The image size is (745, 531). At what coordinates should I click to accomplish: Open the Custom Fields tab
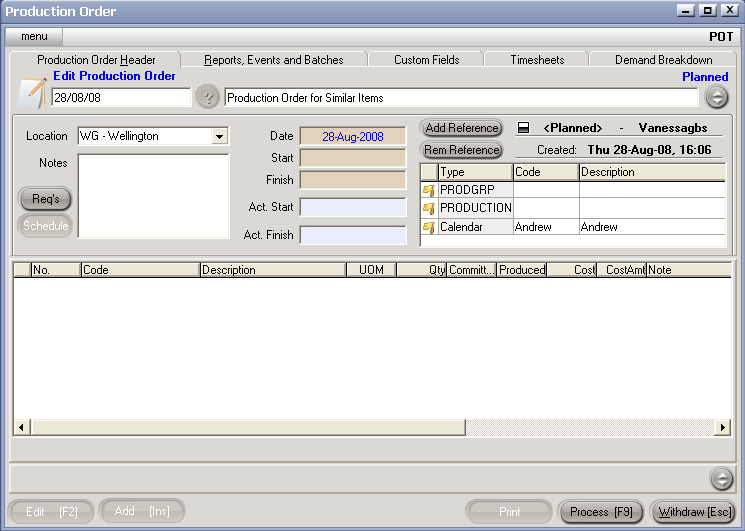coord(427,60)
